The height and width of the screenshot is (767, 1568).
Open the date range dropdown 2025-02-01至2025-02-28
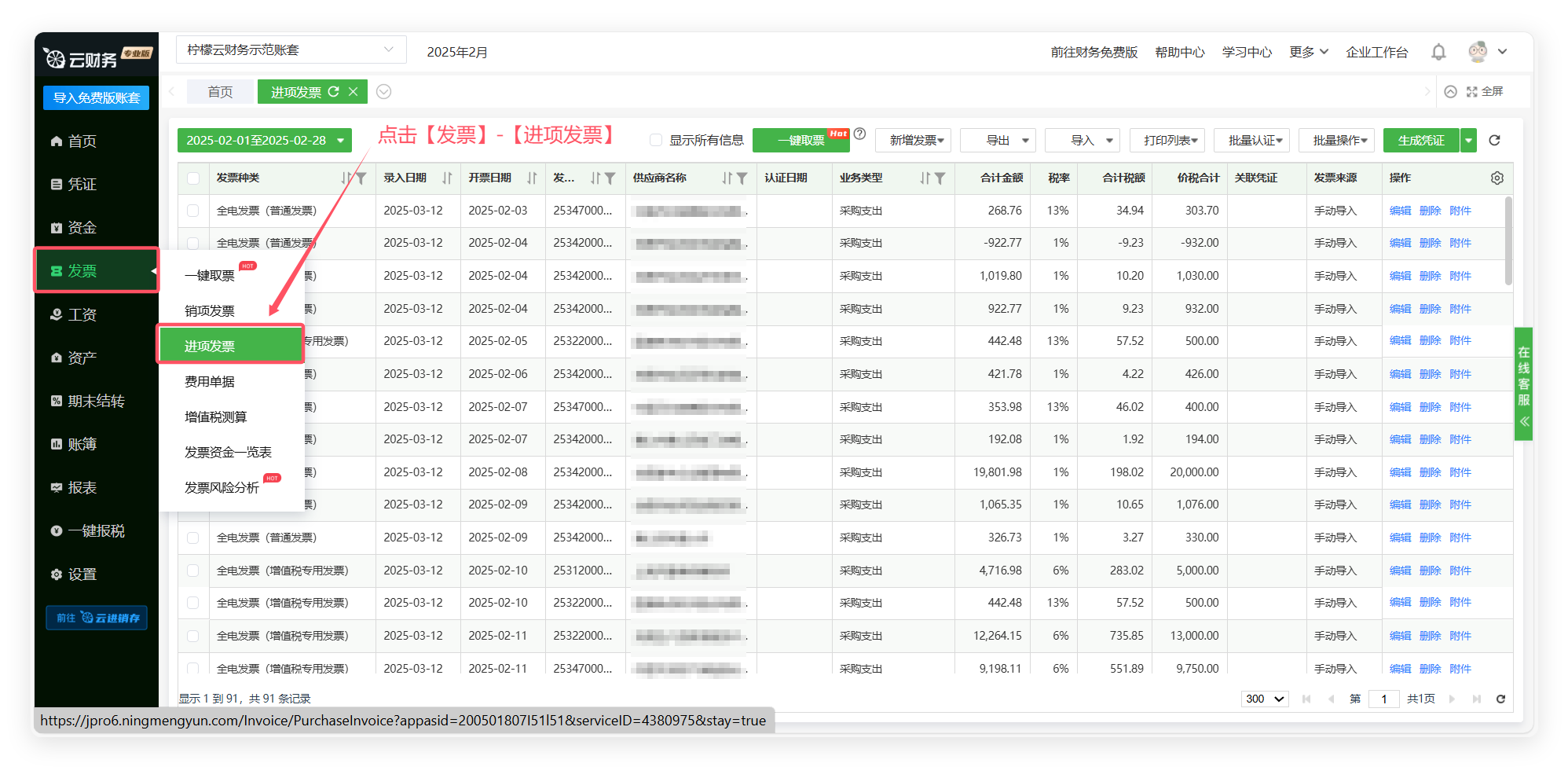(x=264, y=140)
